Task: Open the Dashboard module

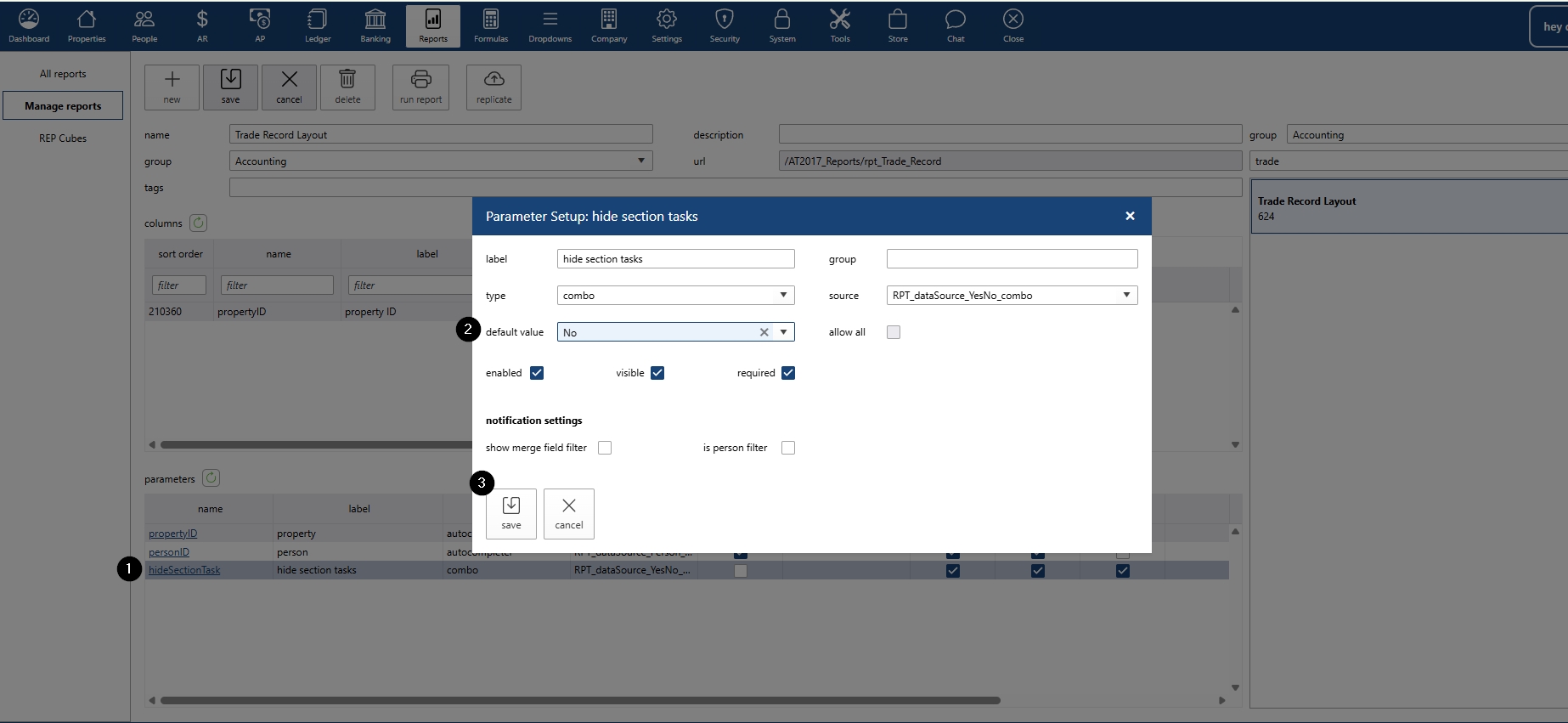Action: (29, 26)
